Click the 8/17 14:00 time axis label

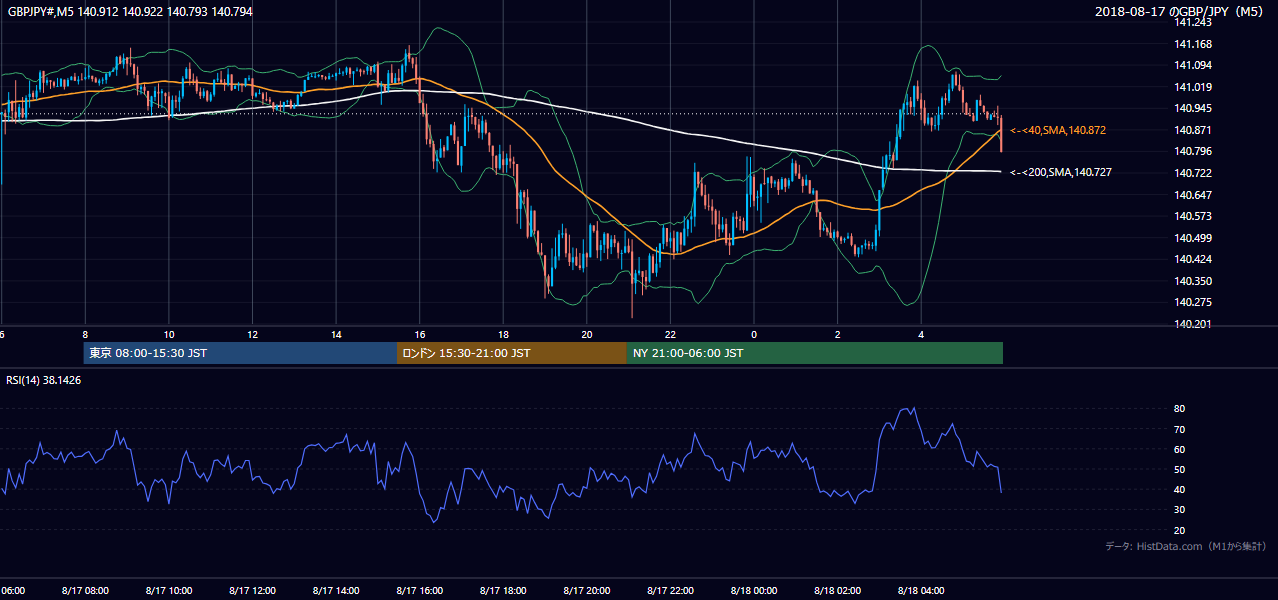tap(336, 591)
